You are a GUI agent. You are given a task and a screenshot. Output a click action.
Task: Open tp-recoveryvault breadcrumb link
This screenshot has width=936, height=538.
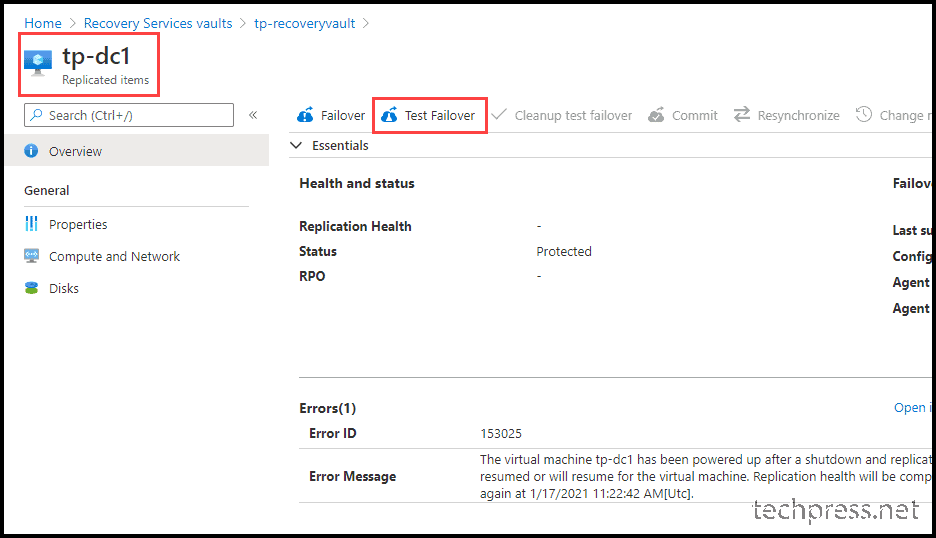[x=304, y=23]
